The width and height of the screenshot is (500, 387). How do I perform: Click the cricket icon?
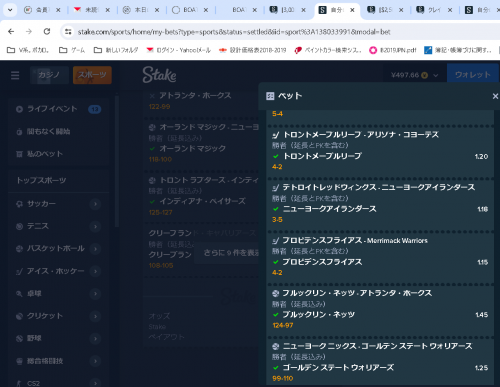(19, 316)
